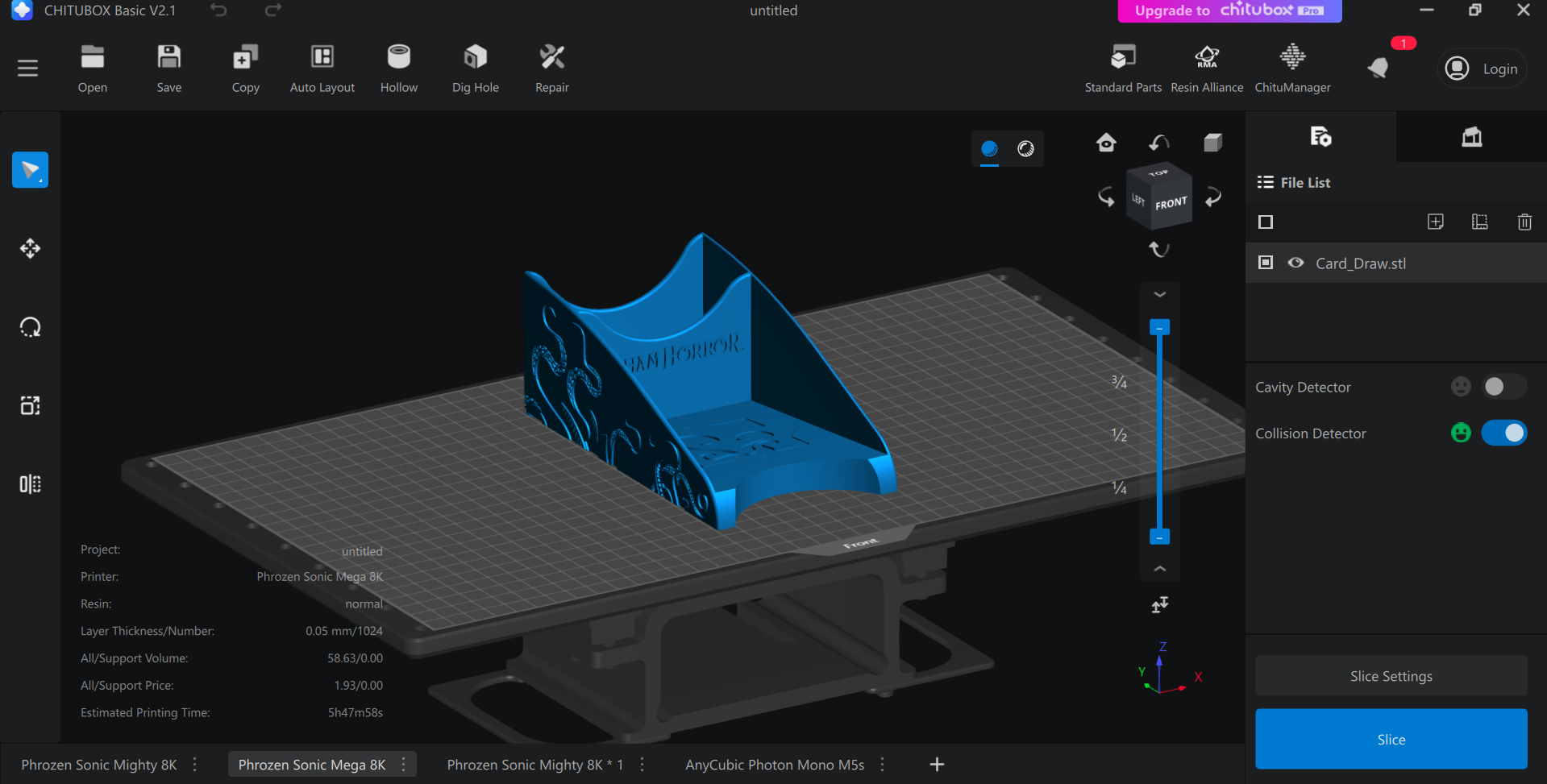Rotate view downward below the cube
The width and height of the screenshot is (1547, 784).
tap(1159, 249)
